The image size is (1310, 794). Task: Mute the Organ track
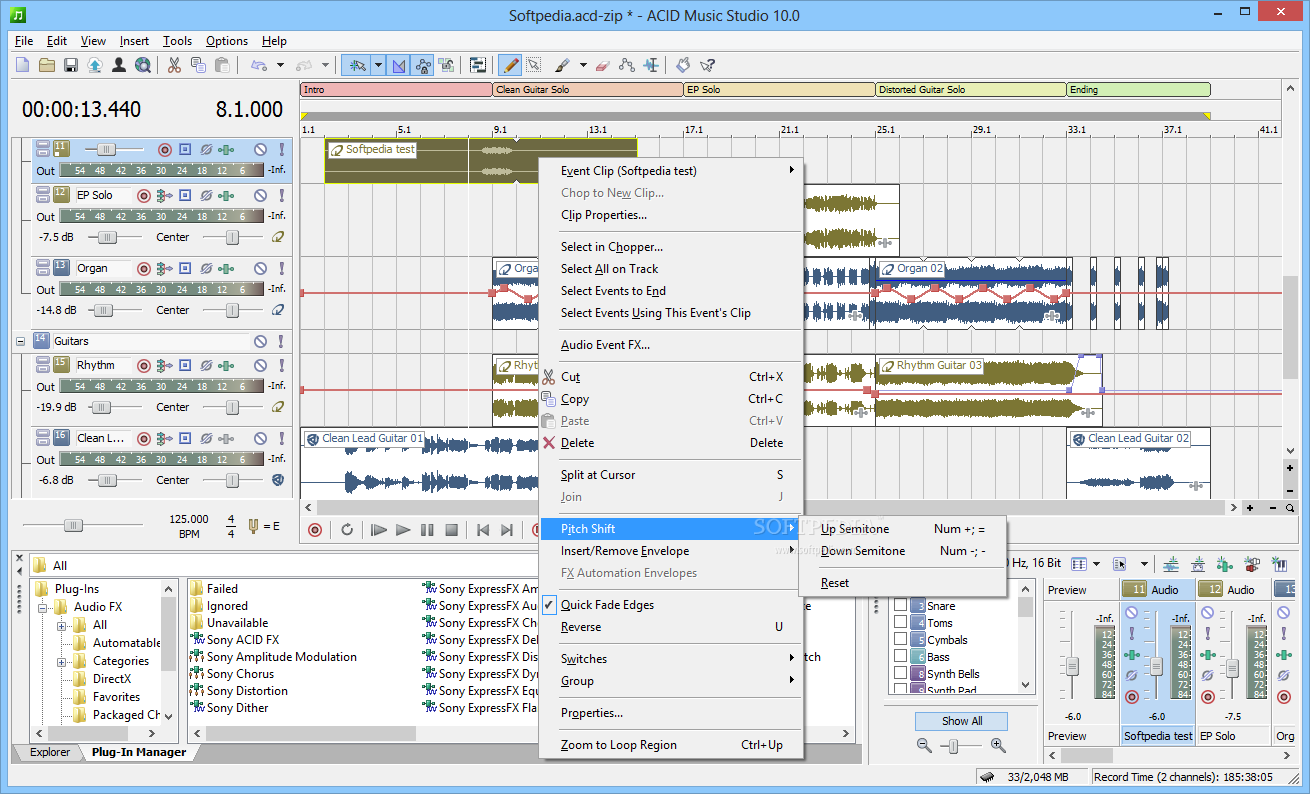[259, 268]
